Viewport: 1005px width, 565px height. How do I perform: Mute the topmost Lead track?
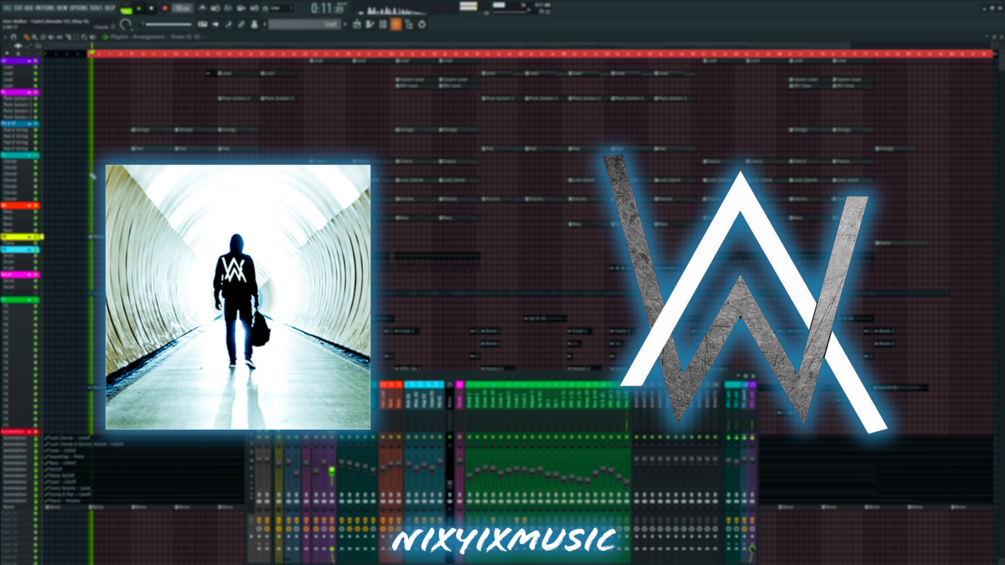tap(35, 67)
